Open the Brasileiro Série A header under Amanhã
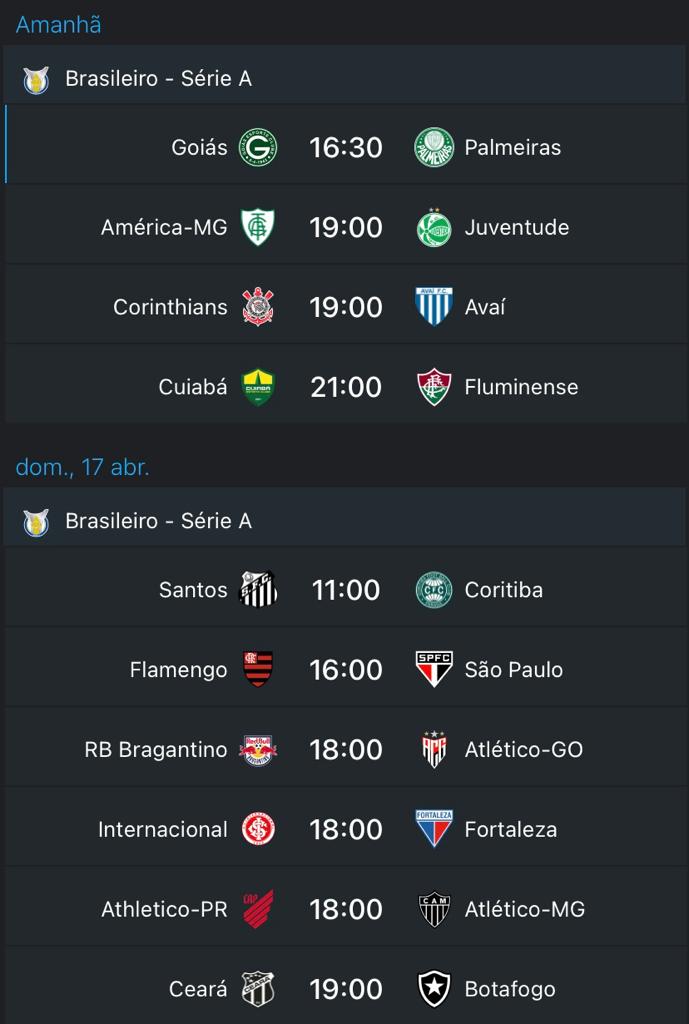The image size is (689, 1024). pyautogui.click(x=345, y=79)
